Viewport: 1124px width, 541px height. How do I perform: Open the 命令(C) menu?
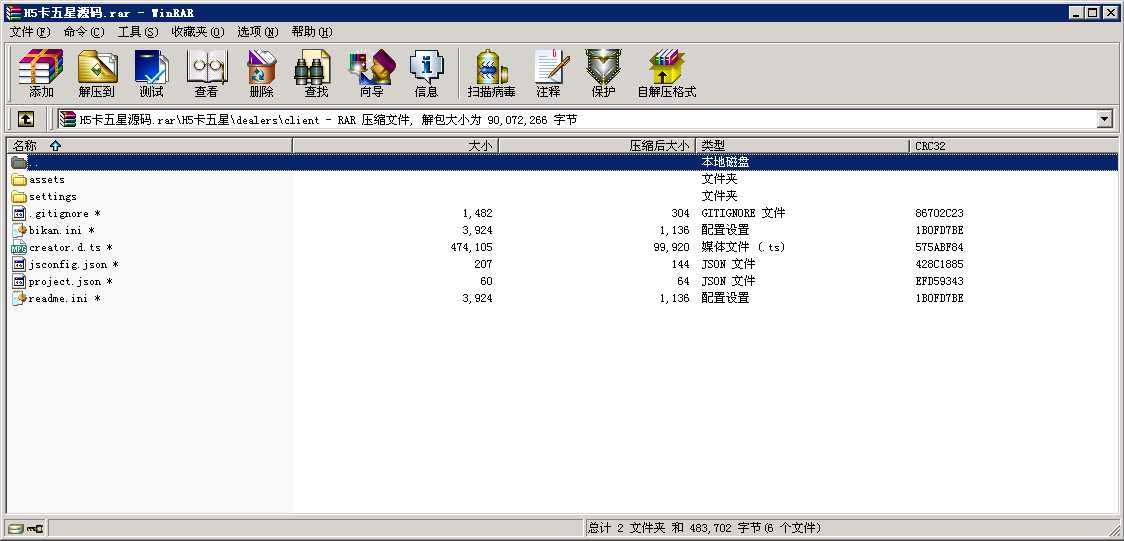84,32
